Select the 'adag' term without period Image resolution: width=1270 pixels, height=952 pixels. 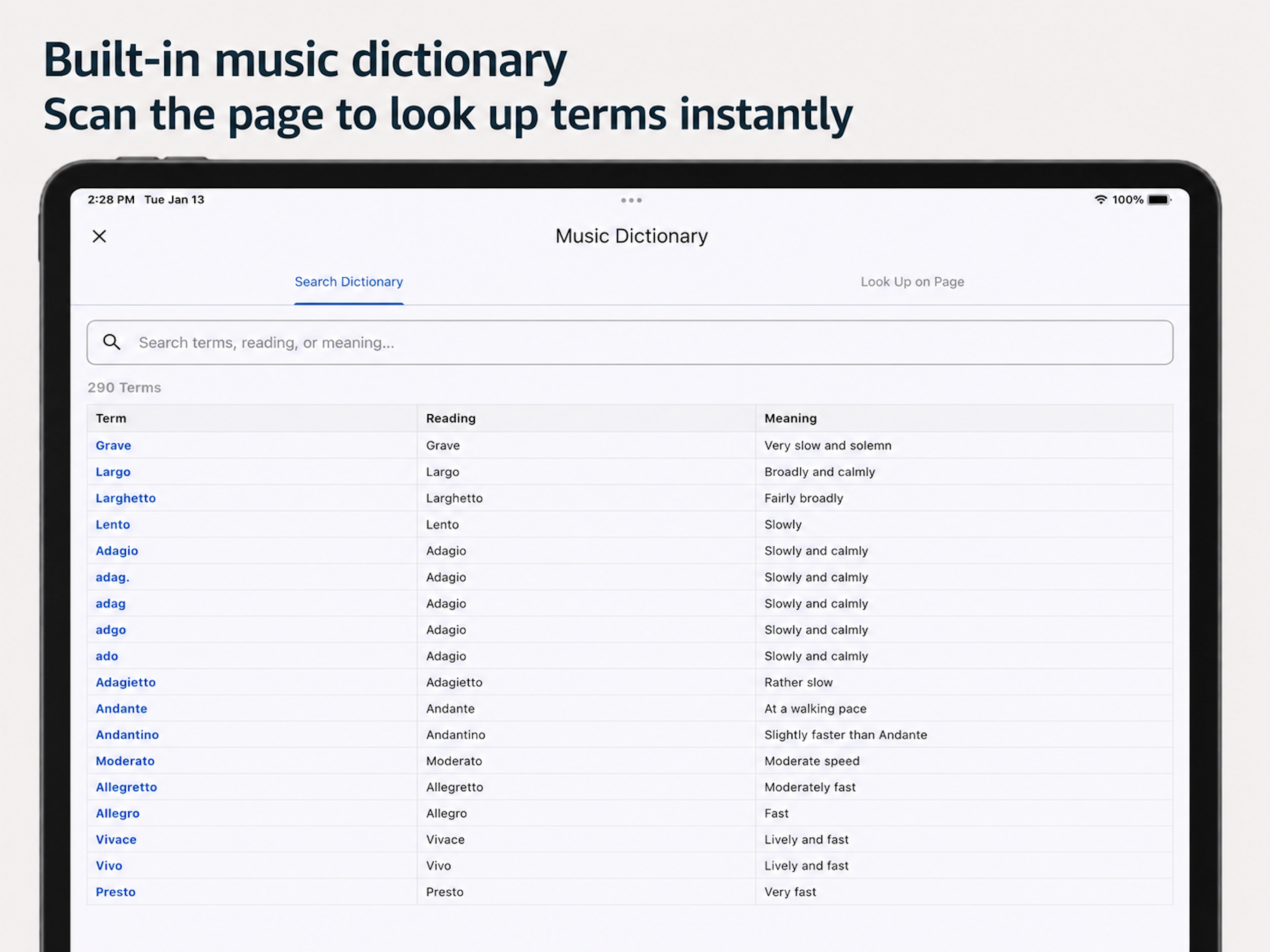pyautogui.click(x=110, y=604)
